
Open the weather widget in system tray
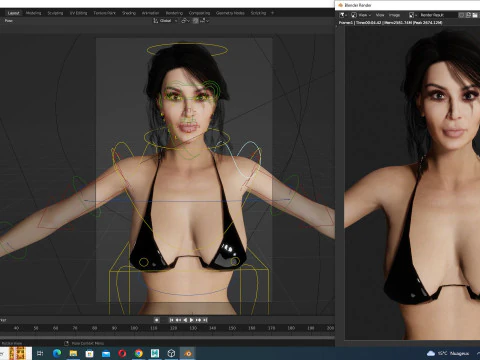(x=447, y=353)
